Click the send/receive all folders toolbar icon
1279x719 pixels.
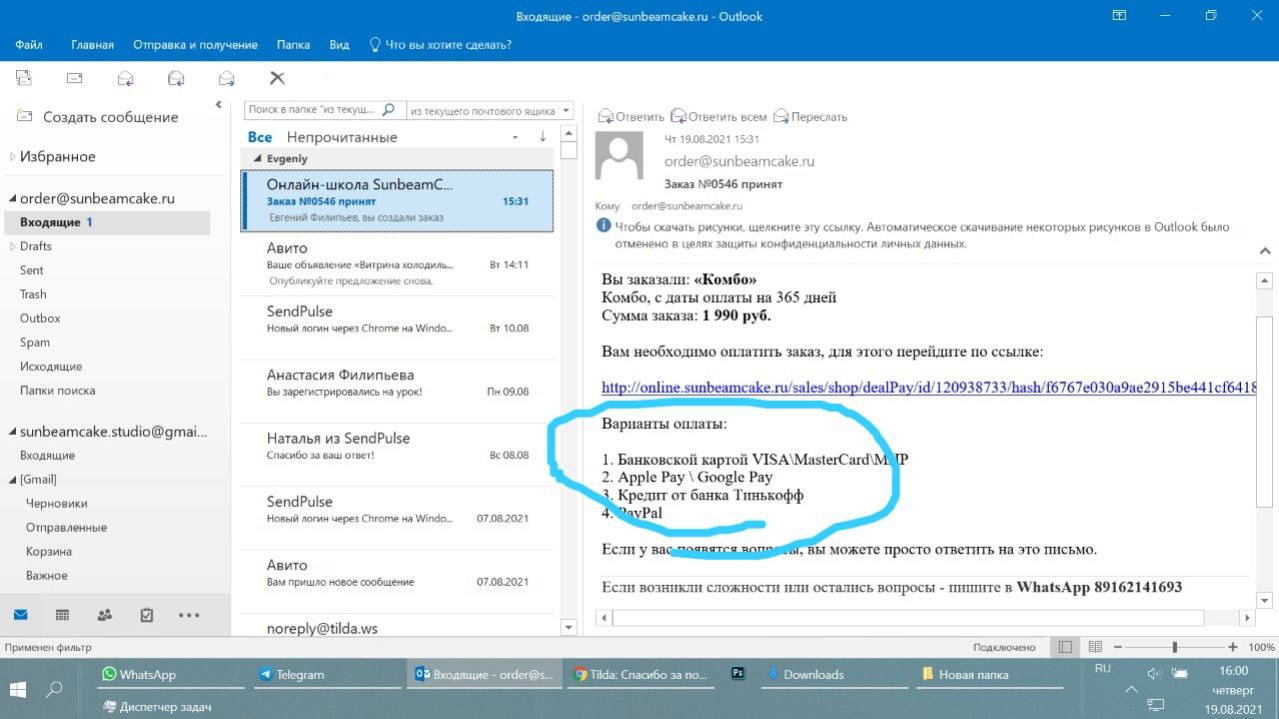[24, 78]
